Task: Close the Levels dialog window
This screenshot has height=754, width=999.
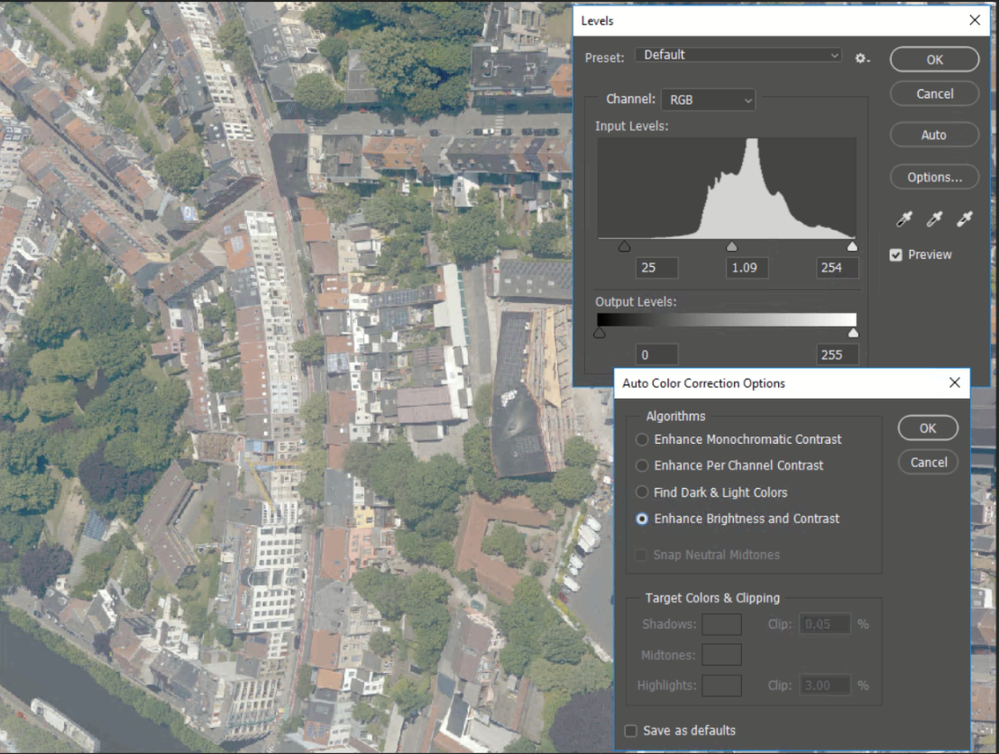Action: [975, 20]
